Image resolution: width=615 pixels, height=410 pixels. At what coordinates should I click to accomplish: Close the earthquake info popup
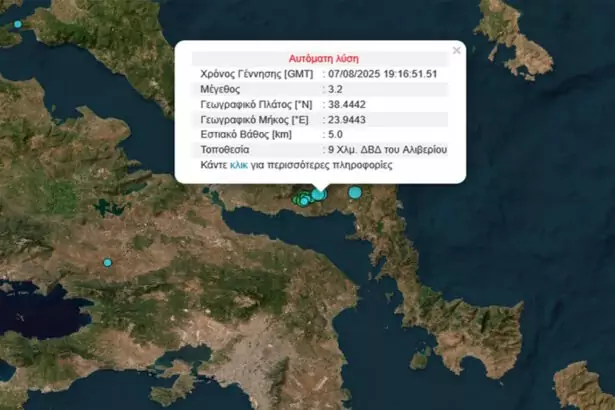457,49
